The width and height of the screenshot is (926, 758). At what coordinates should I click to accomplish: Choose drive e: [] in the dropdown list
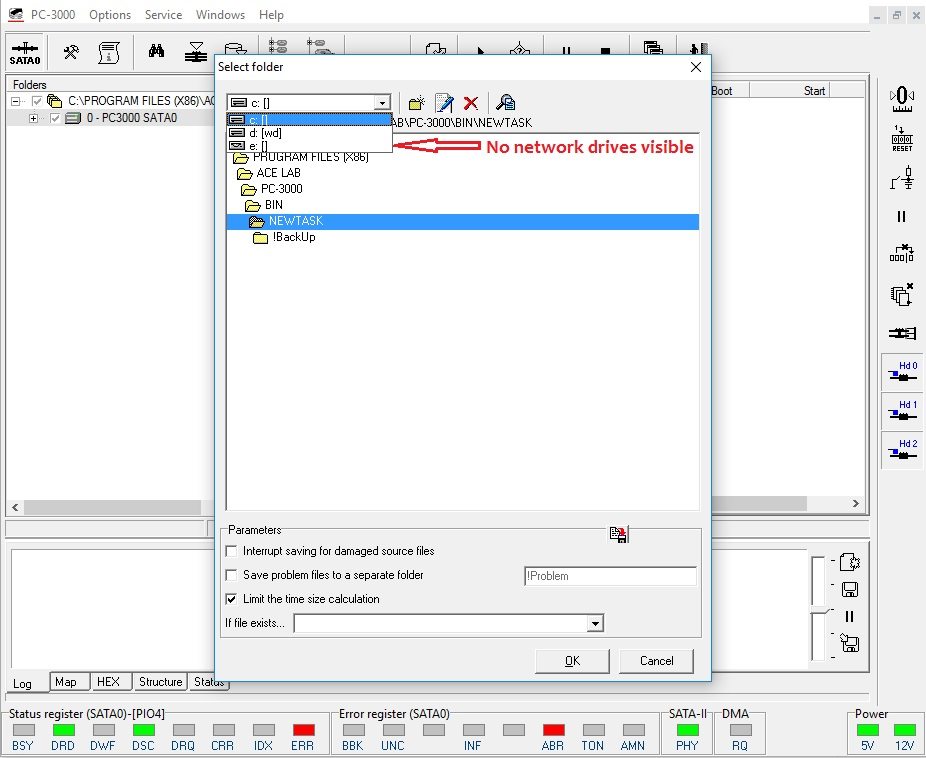(309, 145)
